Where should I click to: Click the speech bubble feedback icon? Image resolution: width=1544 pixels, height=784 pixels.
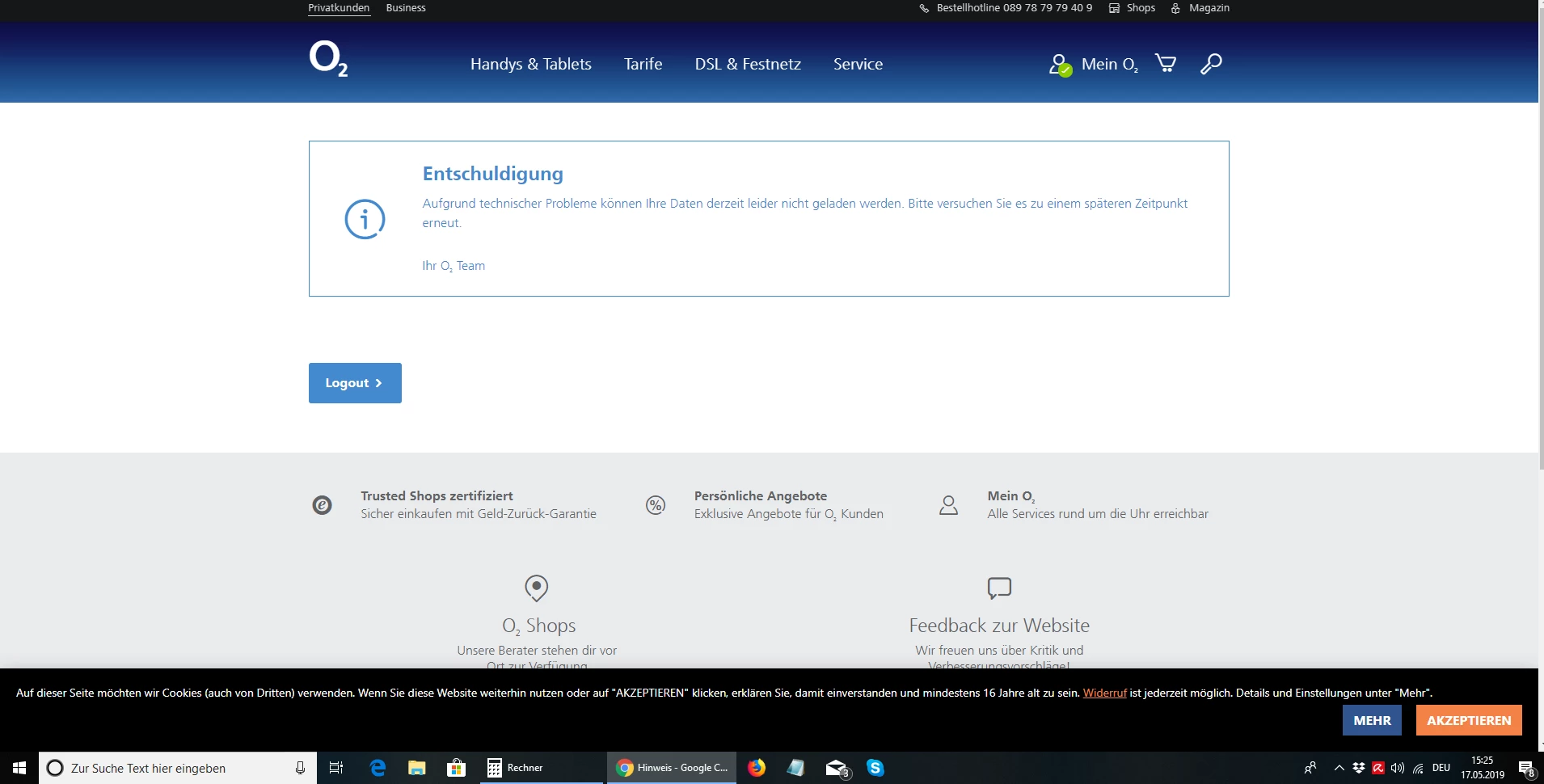(x=999, y=588)
